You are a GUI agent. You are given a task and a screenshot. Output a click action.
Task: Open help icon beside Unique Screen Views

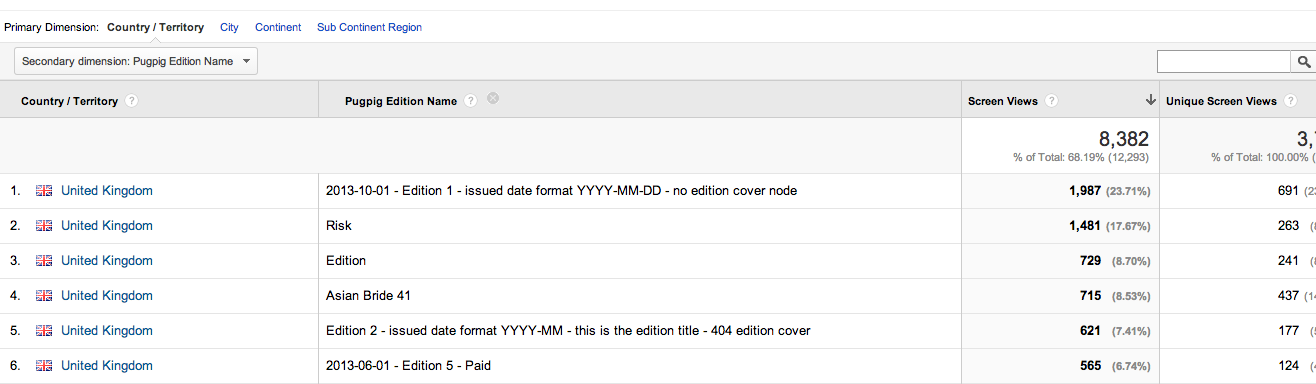click(x=1291, y=101)
